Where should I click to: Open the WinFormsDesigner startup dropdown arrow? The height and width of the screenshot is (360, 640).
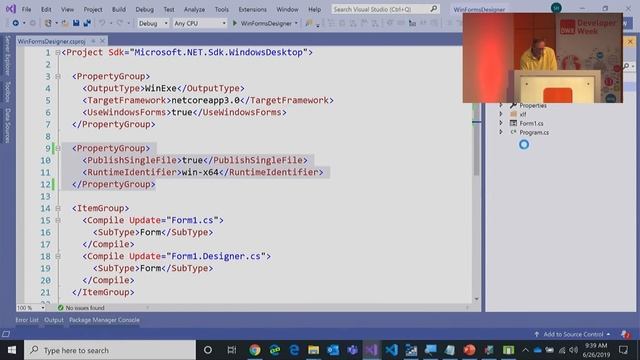[x=296, y=23]
